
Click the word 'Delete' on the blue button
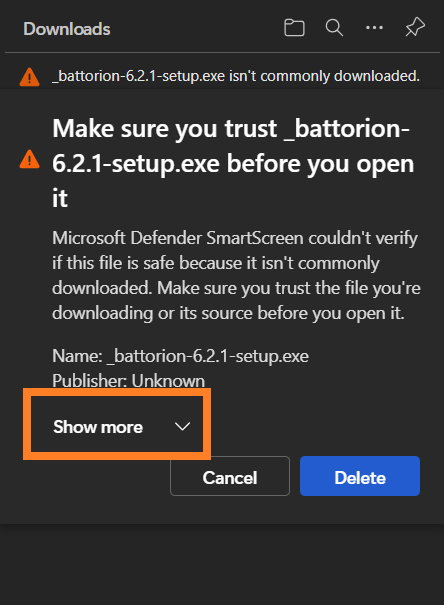(x=360, y=478)
